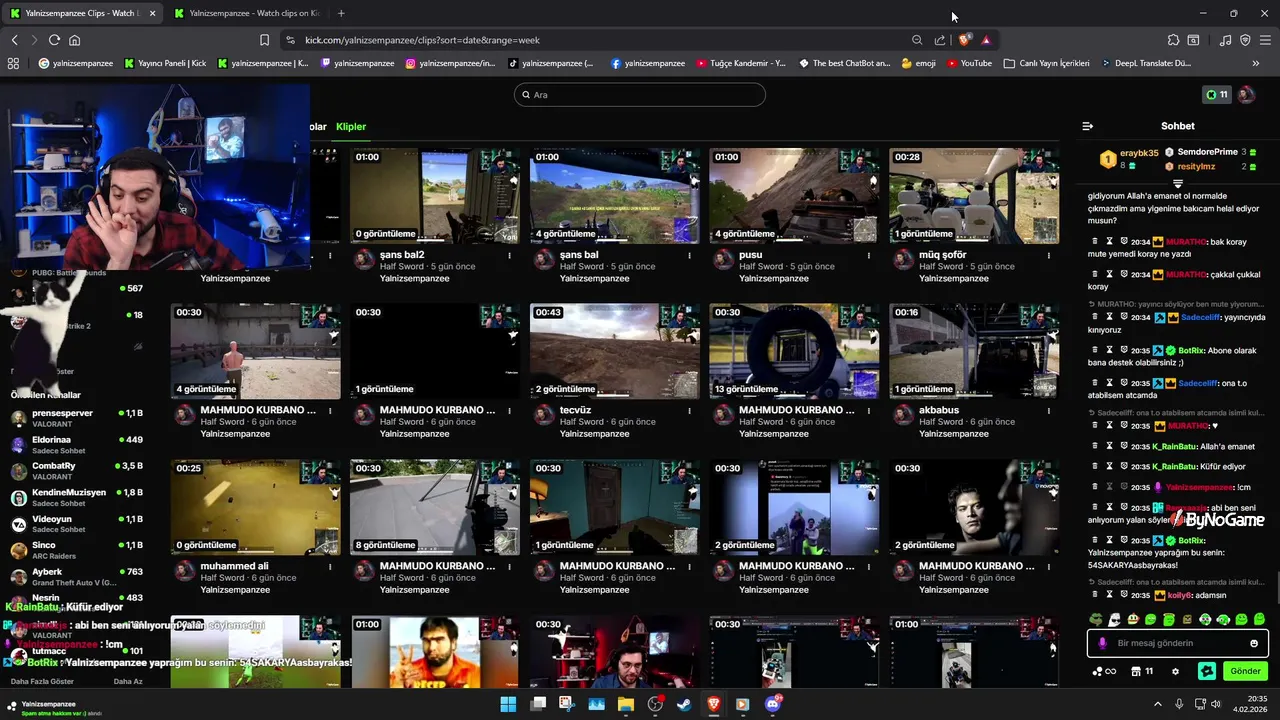This screenshot has height=720, width=1280.
Task: Bookmark this page with the bookmark icon
Action: 264,40
